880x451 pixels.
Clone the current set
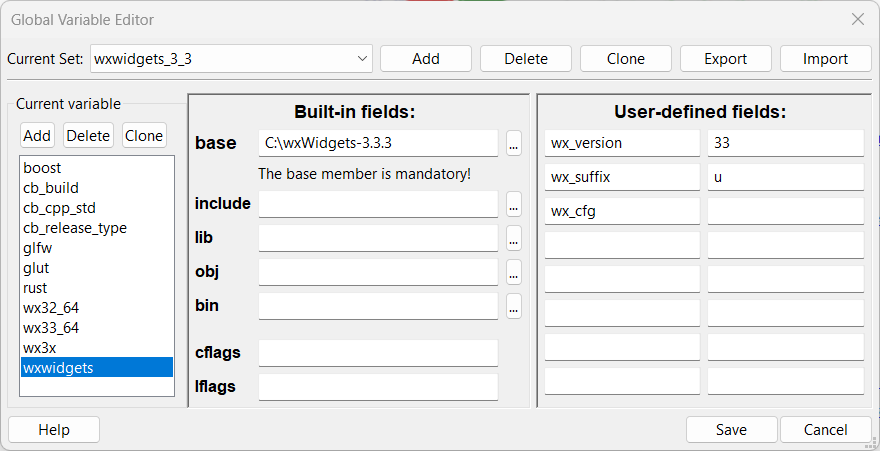point(626,59)
